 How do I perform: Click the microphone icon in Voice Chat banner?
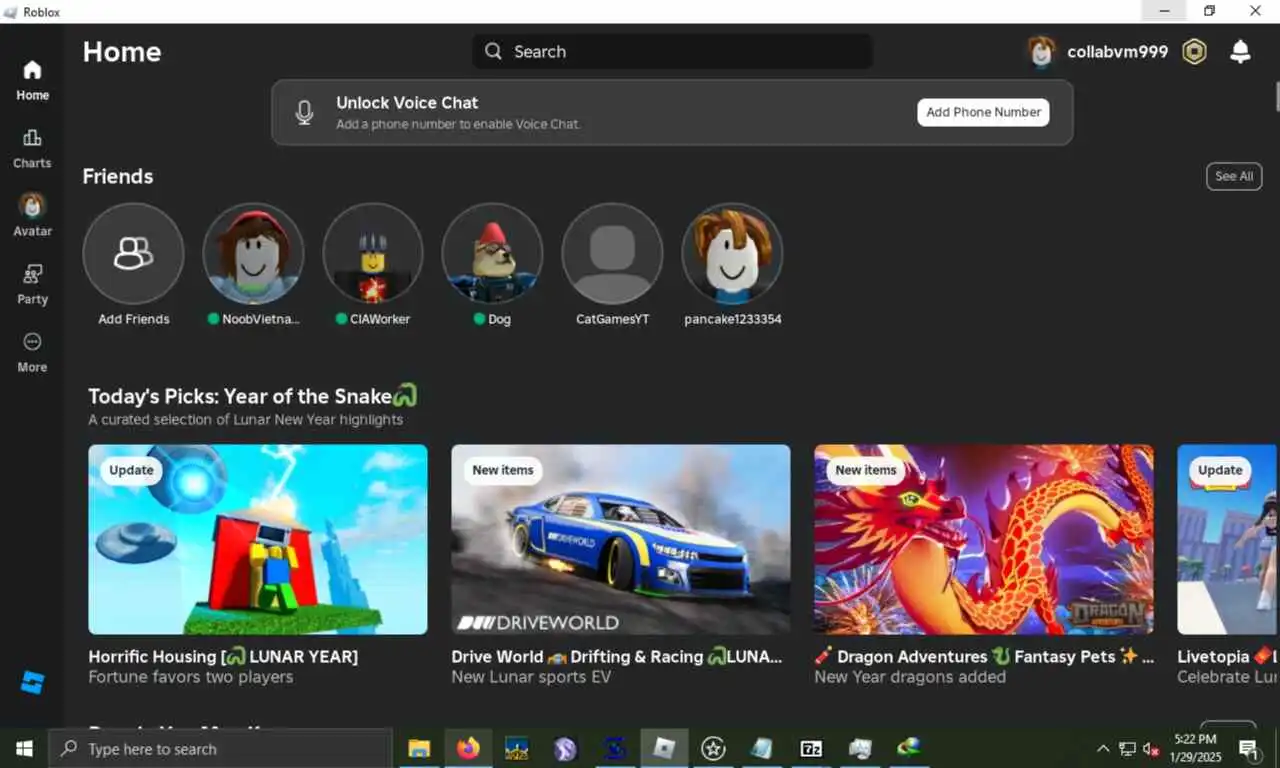click(305, 112)
